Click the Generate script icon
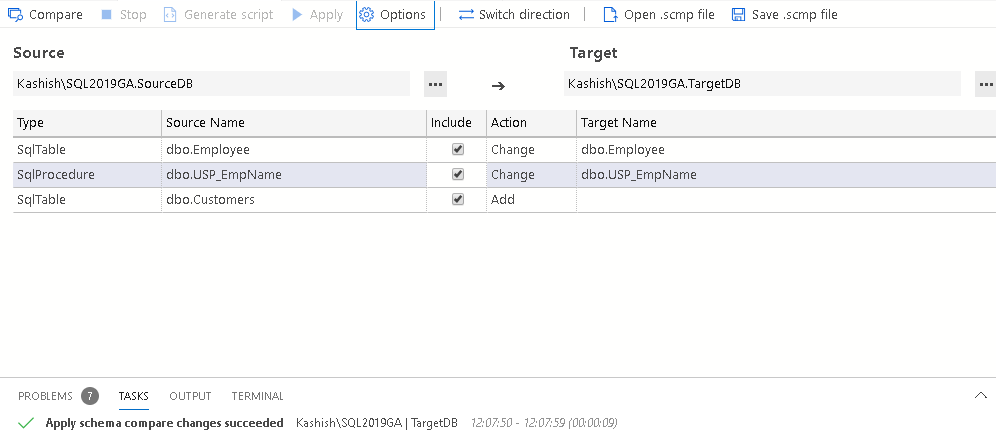Viewport: 996px width, 433px height. click(x=170, y=15)
